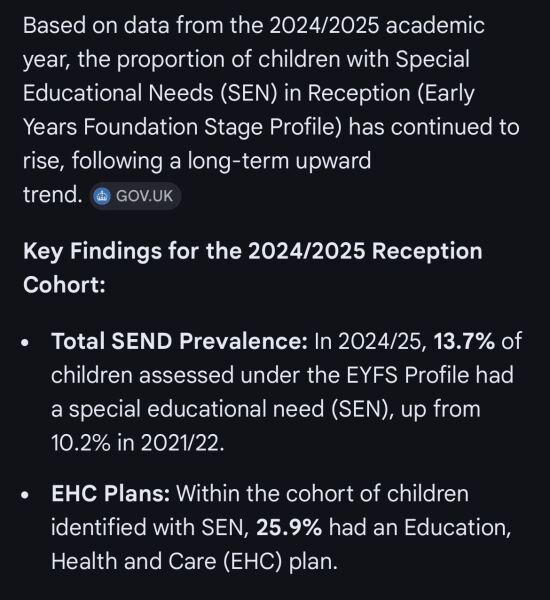The width and height of the screenshot is (550, 600).
Task: Select the bold 'EHC Plans:' label
Action: click(110, 494)
